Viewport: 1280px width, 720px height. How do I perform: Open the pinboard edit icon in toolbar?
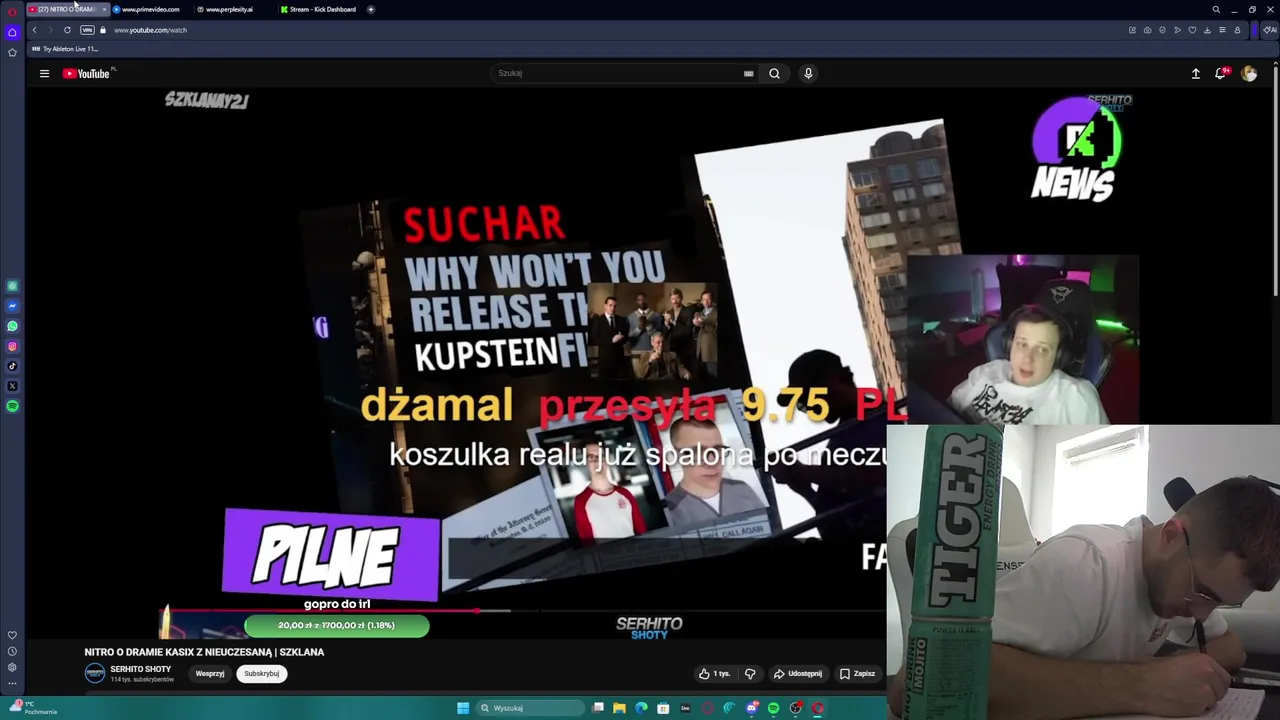tap(1132, 30)
